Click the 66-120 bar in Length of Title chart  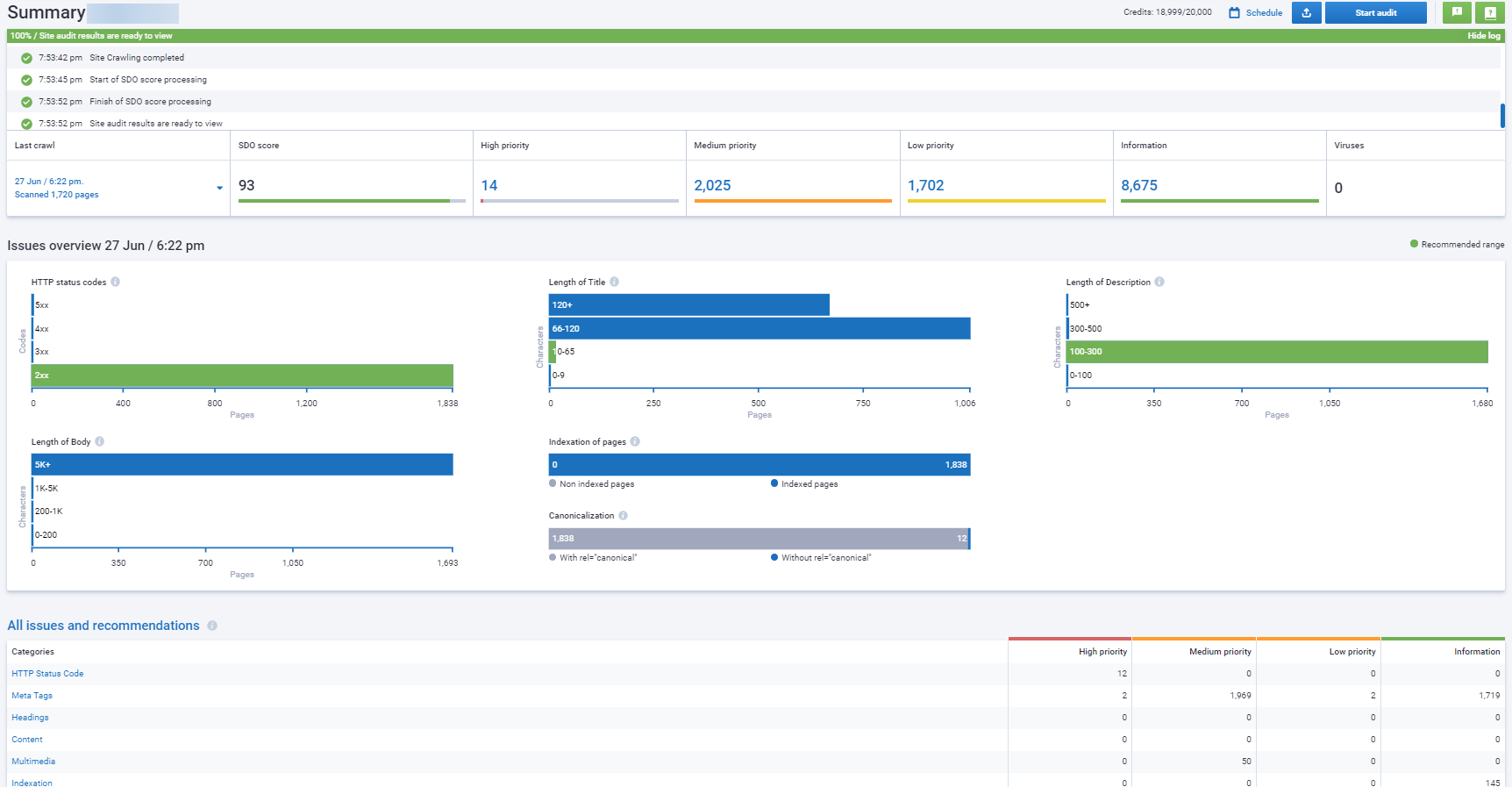click(x=760, y=328)
